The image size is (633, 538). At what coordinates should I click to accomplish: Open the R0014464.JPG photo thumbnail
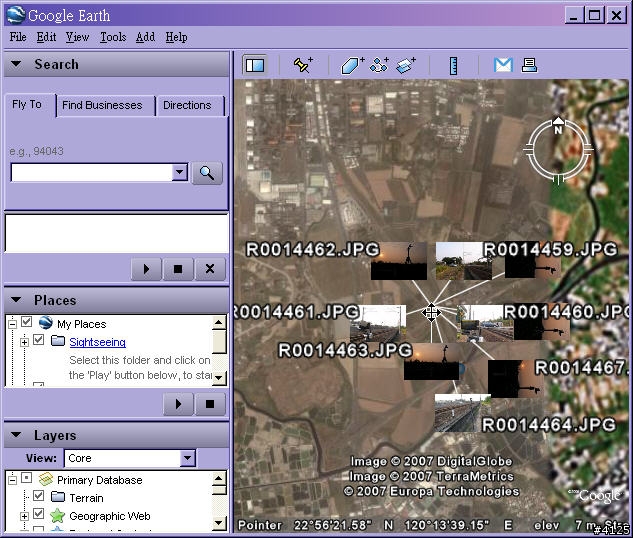click(462, 413)
